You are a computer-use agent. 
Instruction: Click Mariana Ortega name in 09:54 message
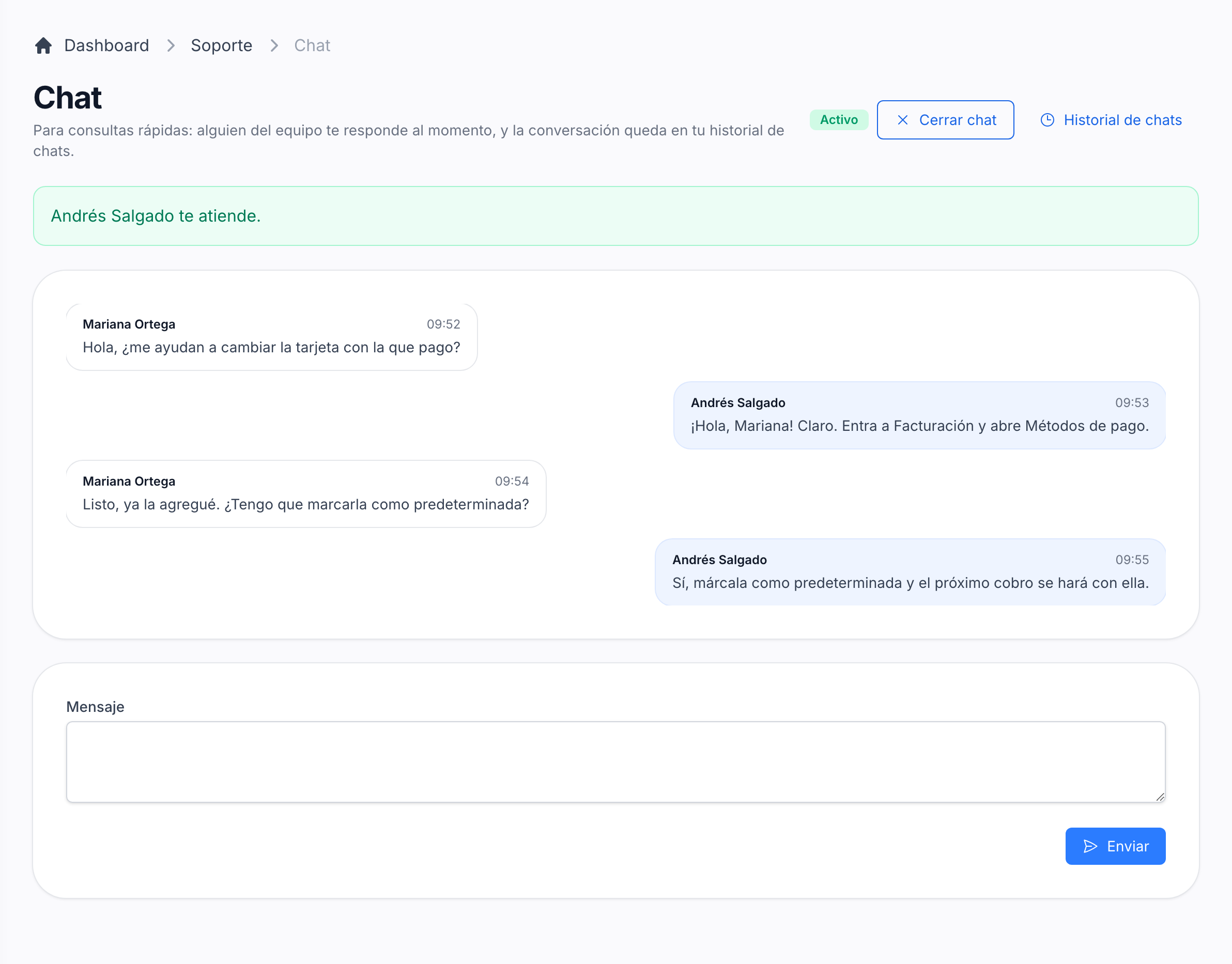click(x=129, y=481)
